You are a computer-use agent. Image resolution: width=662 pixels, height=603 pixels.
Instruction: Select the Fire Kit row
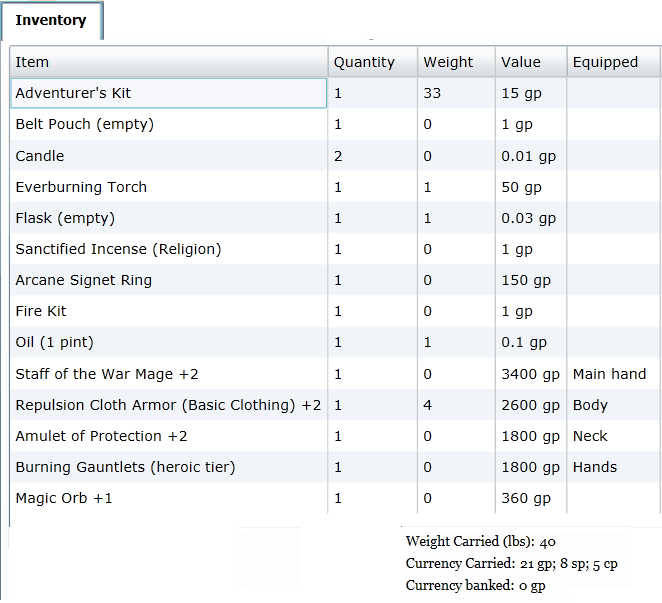(41, 311)
